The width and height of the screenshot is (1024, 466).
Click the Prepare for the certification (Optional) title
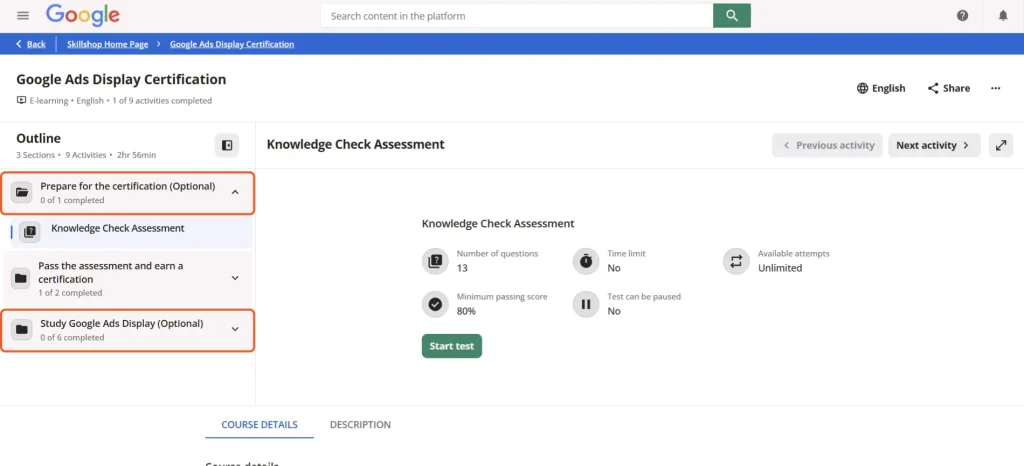click(x=127, y=186)
